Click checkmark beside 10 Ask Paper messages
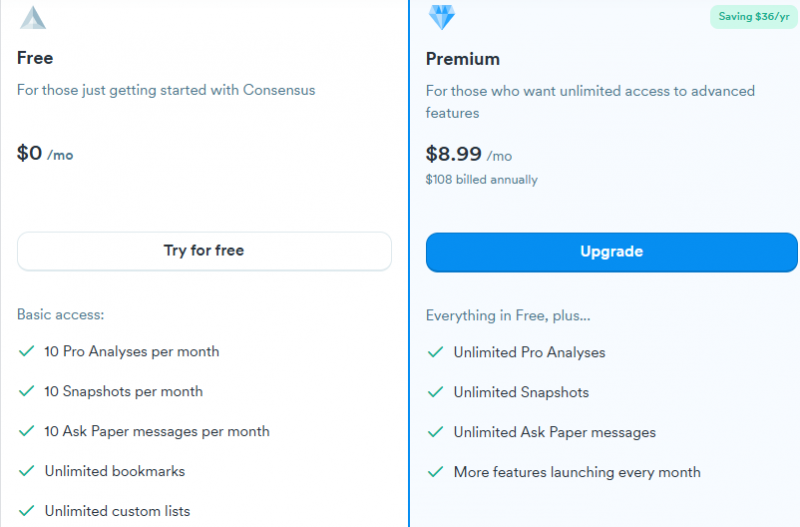This screenshot has width=800, height=527. tap(27, 431)
